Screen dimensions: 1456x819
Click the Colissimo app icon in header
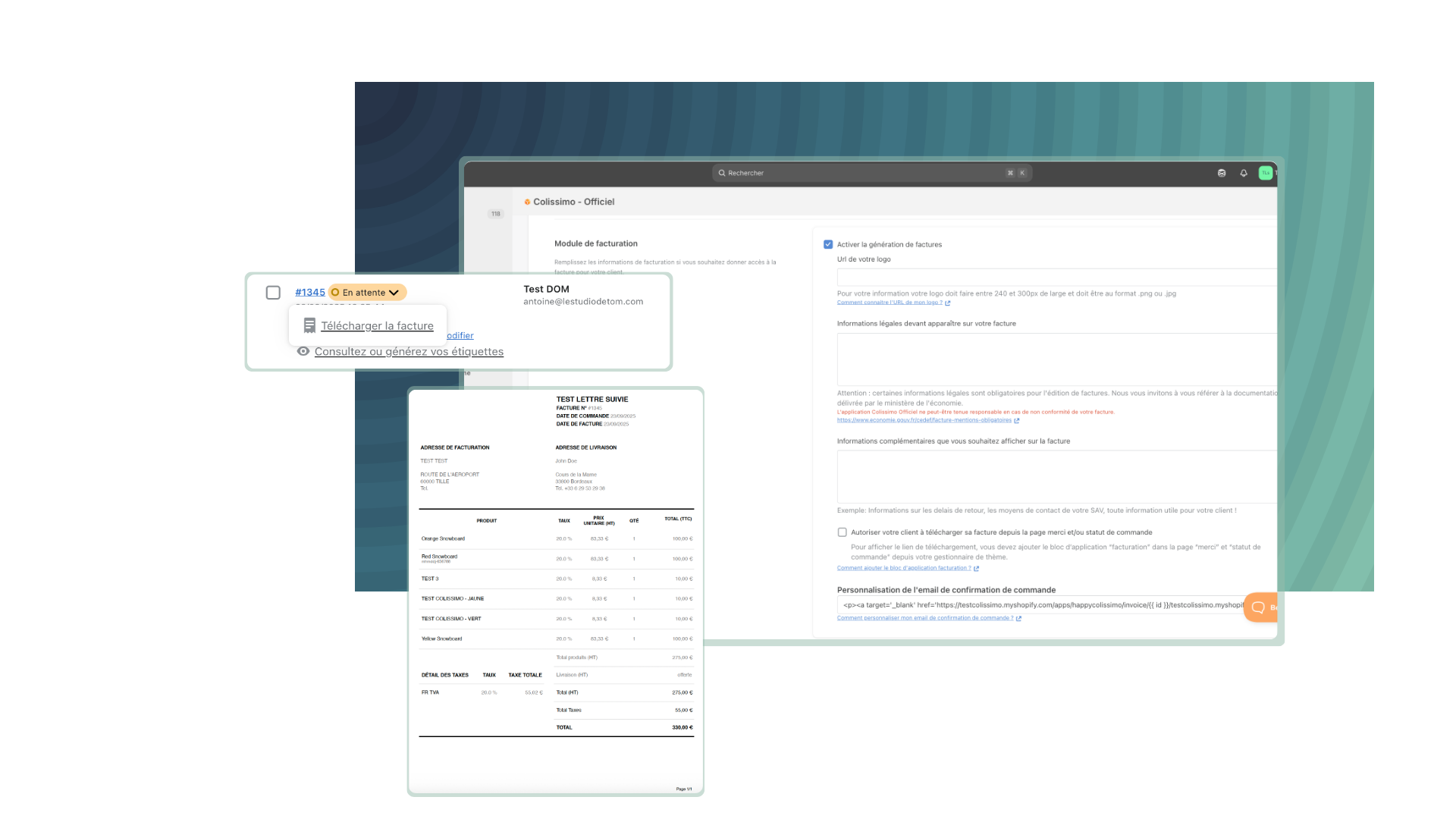click(527, 202)
